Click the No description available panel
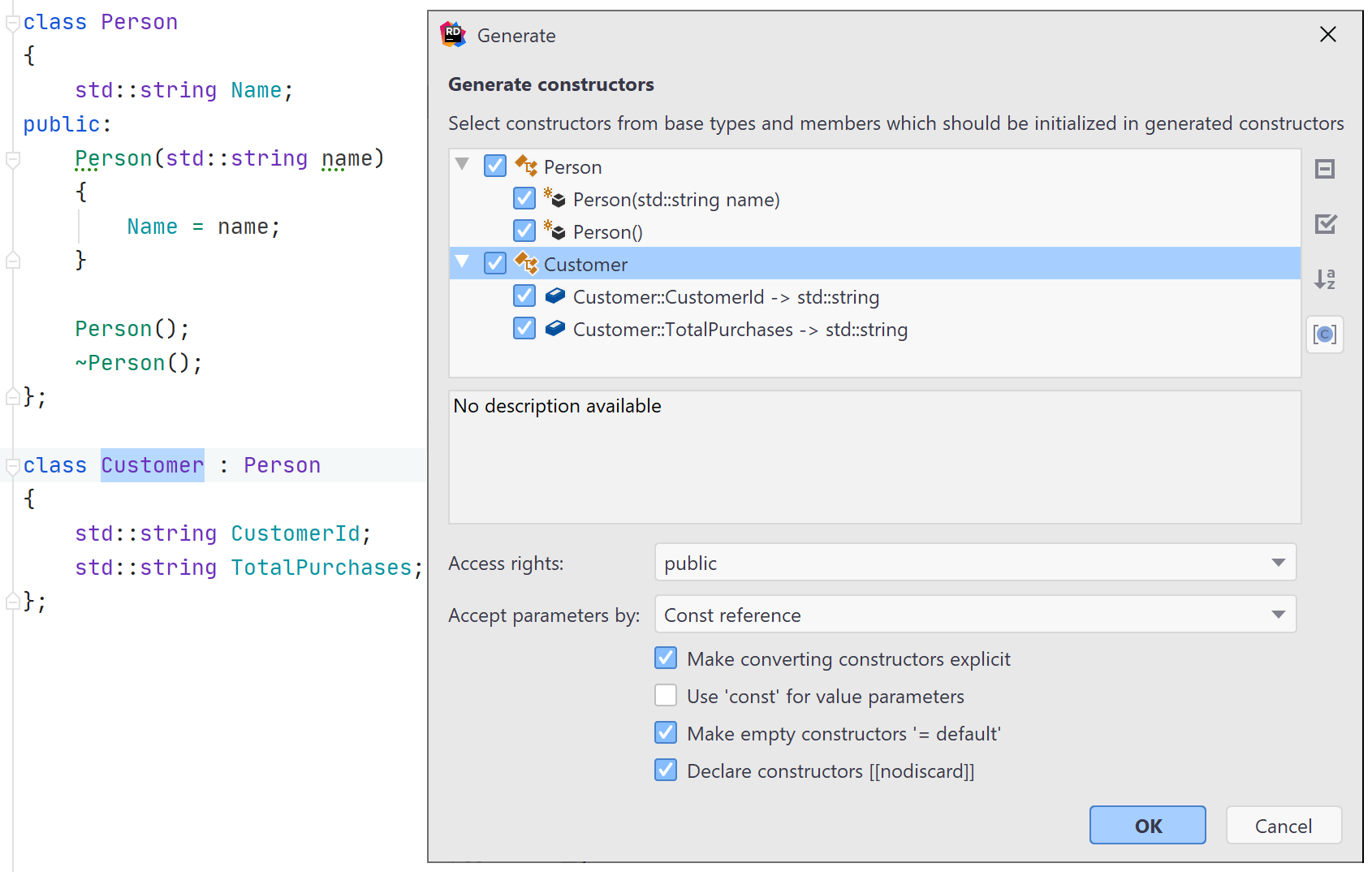Viewport: 1372px width, 872px height. (x=875, y=455)
